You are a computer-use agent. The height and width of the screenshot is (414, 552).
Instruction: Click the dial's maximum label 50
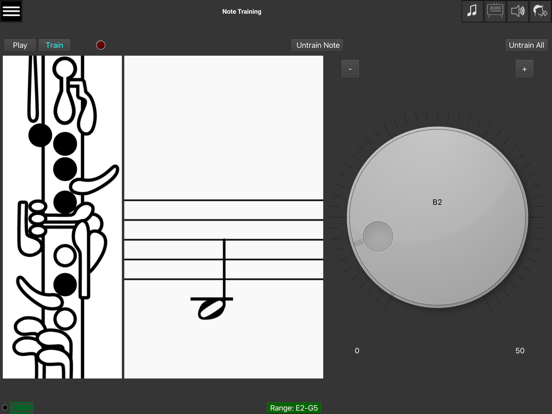click(520, 351)
